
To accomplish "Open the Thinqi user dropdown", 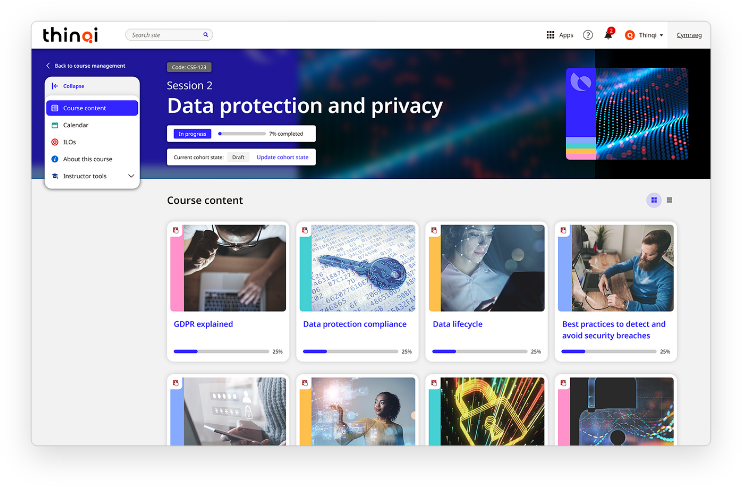I will pyautogui.click(x=644, y=35).
